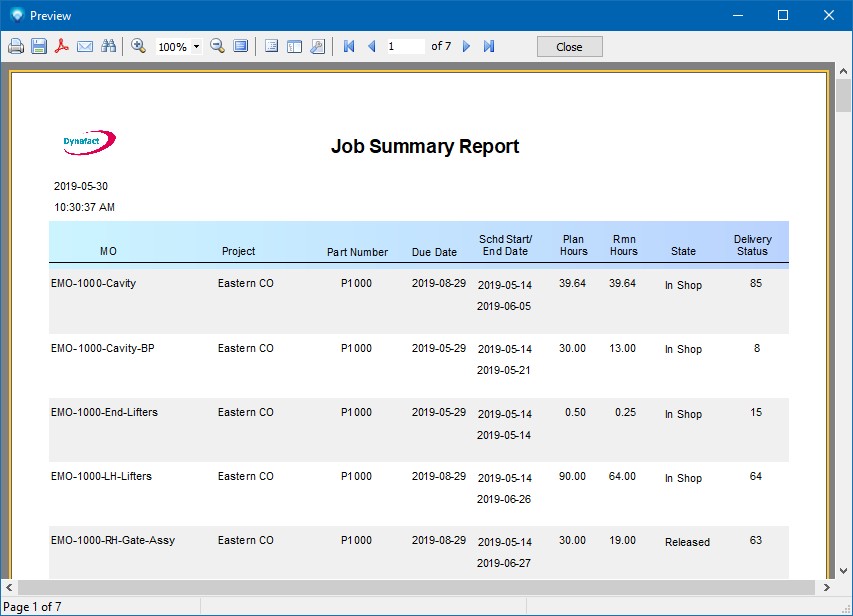853x616 pixels.
Task: Save the report with the floppy disk icon
Action: (39, 47)
